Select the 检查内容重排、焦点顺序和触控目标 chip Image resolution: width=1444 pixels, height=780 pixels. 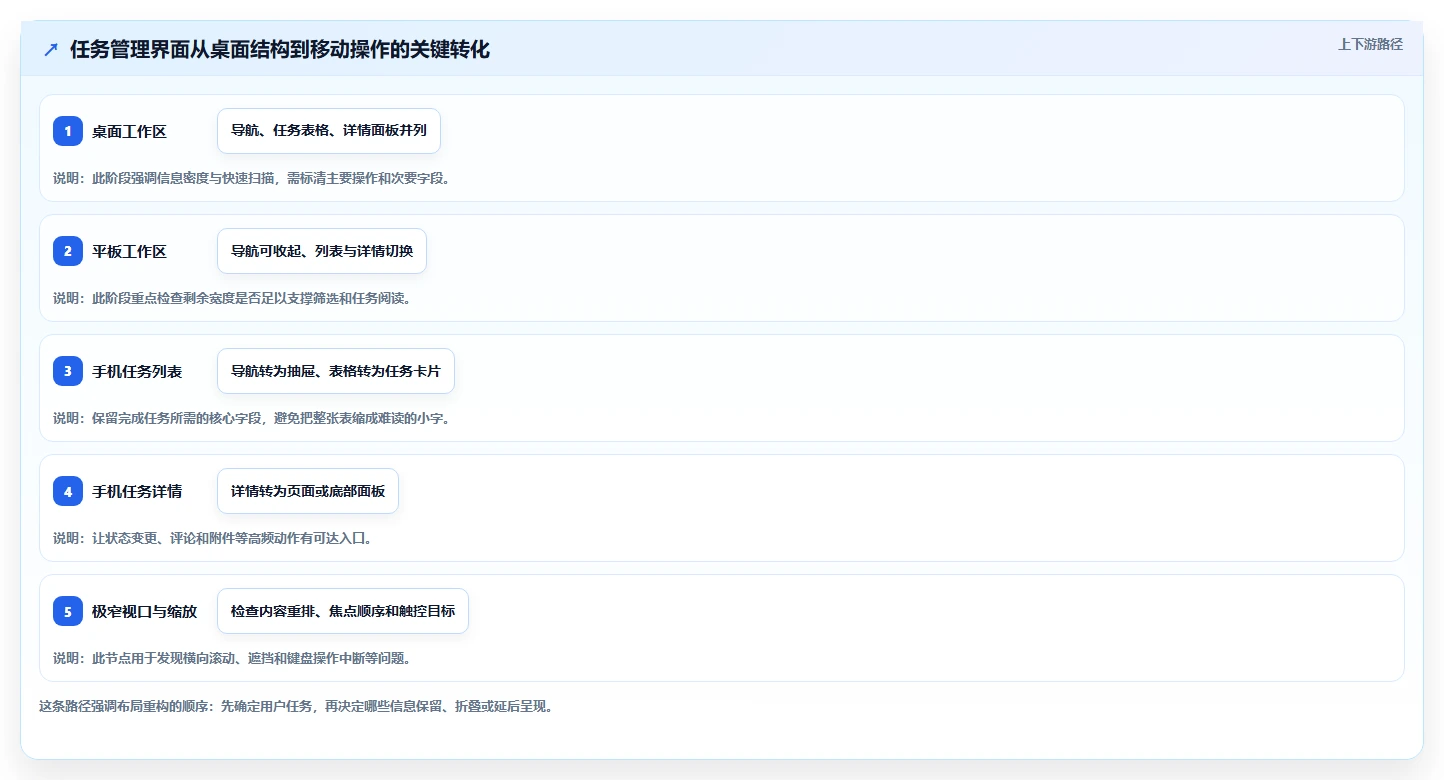[343, 611]
